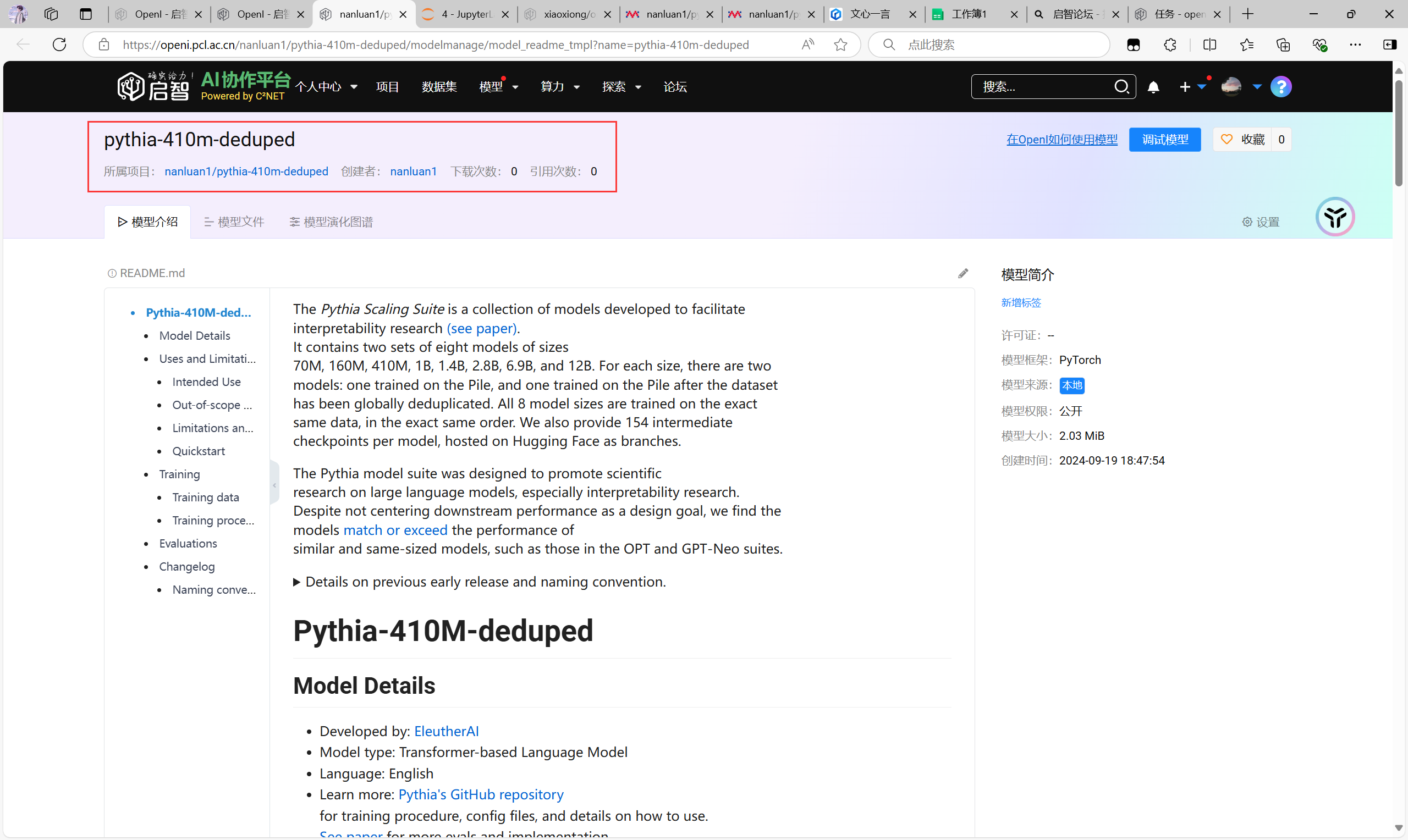Open the browser profile icon
The image size is (1408, 840).
pos(19,14)
